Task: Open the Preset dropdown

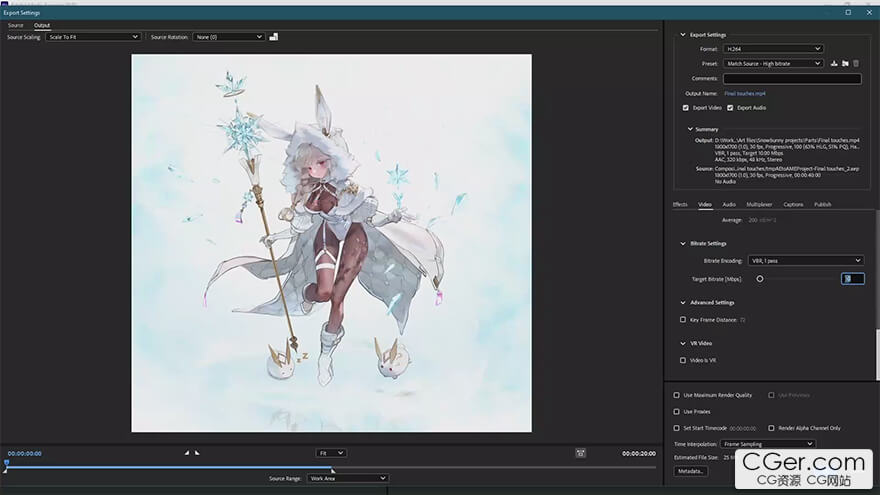Action: click(x=773, y=63)
